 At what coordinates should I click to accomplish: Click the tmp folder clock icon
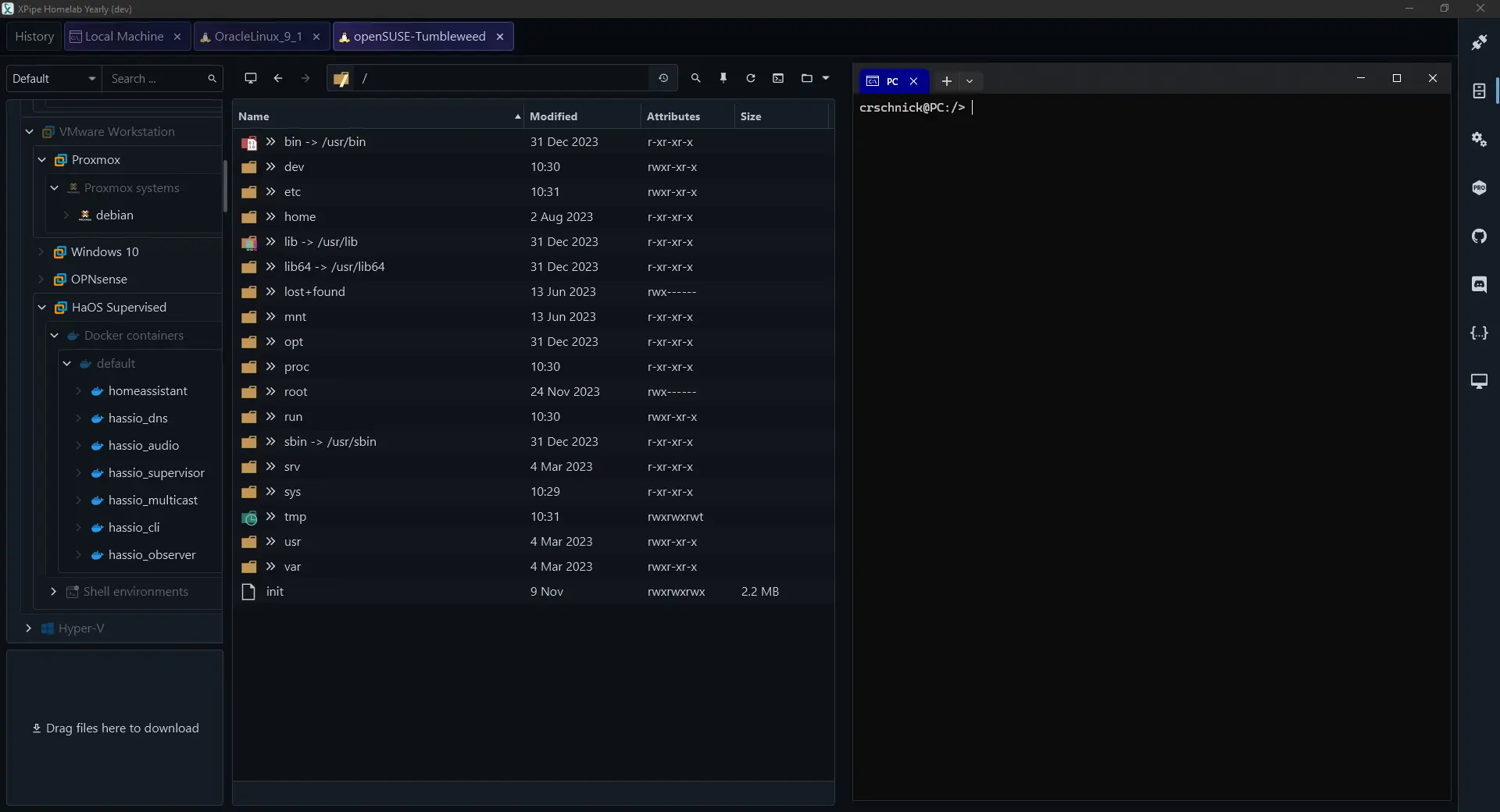249,518
